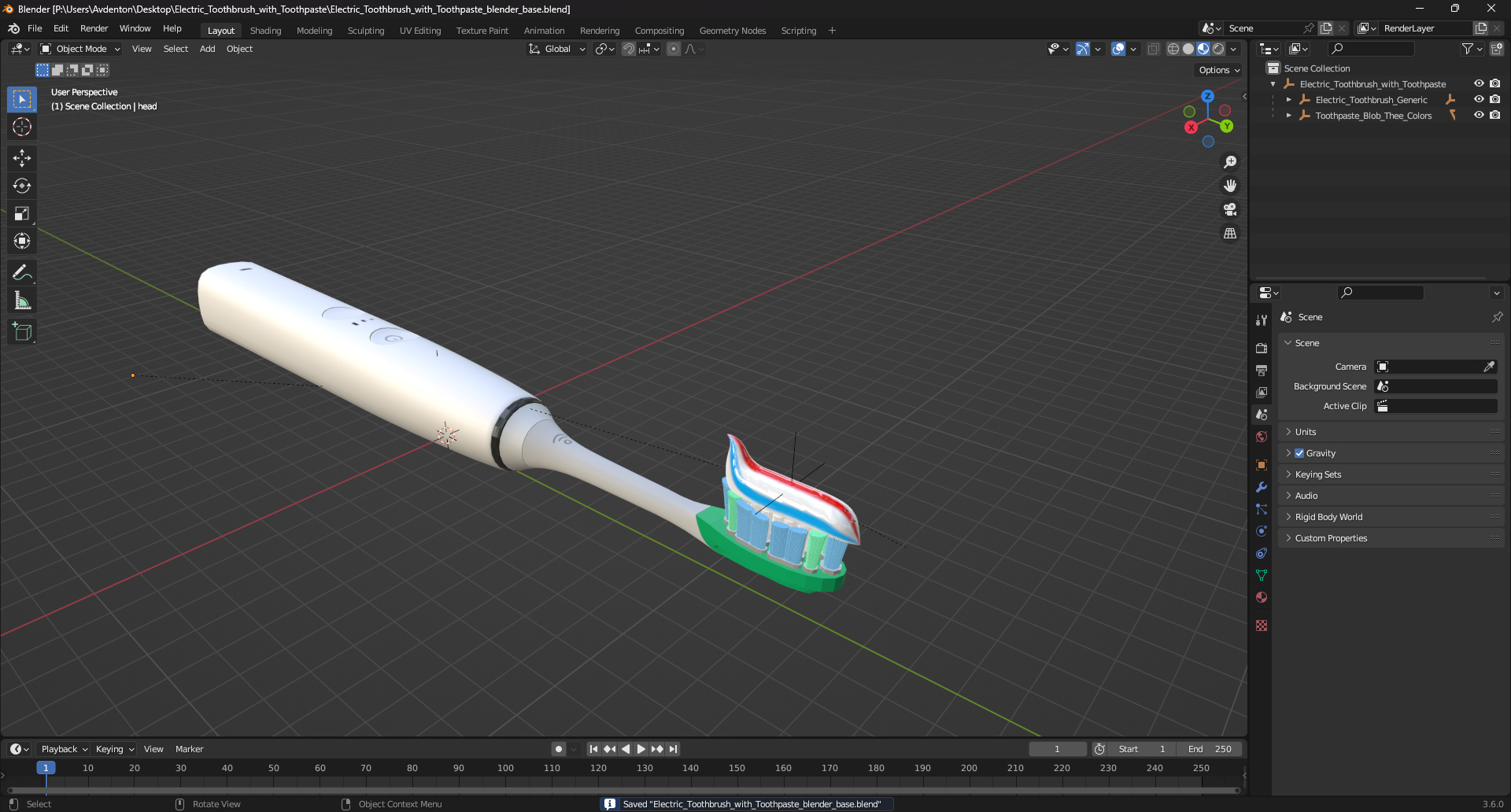Switch to the Geometry Nodes workspace tab
This screenshot has height=812, width=1511.
(x=732, y=31)
